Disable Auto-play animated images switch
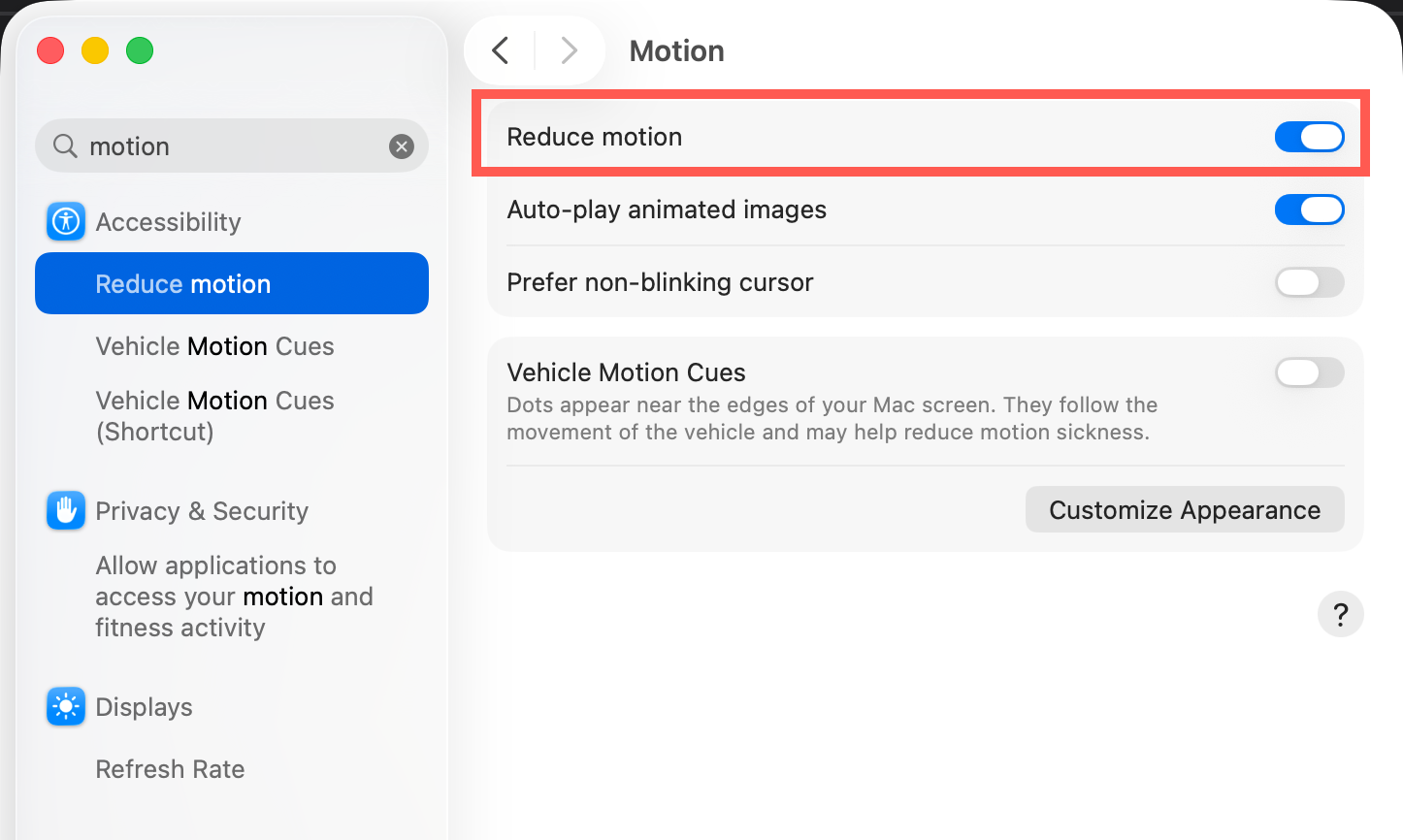Image resolution: width=1403 pixels, height=840 pixels. [1310, 210]
